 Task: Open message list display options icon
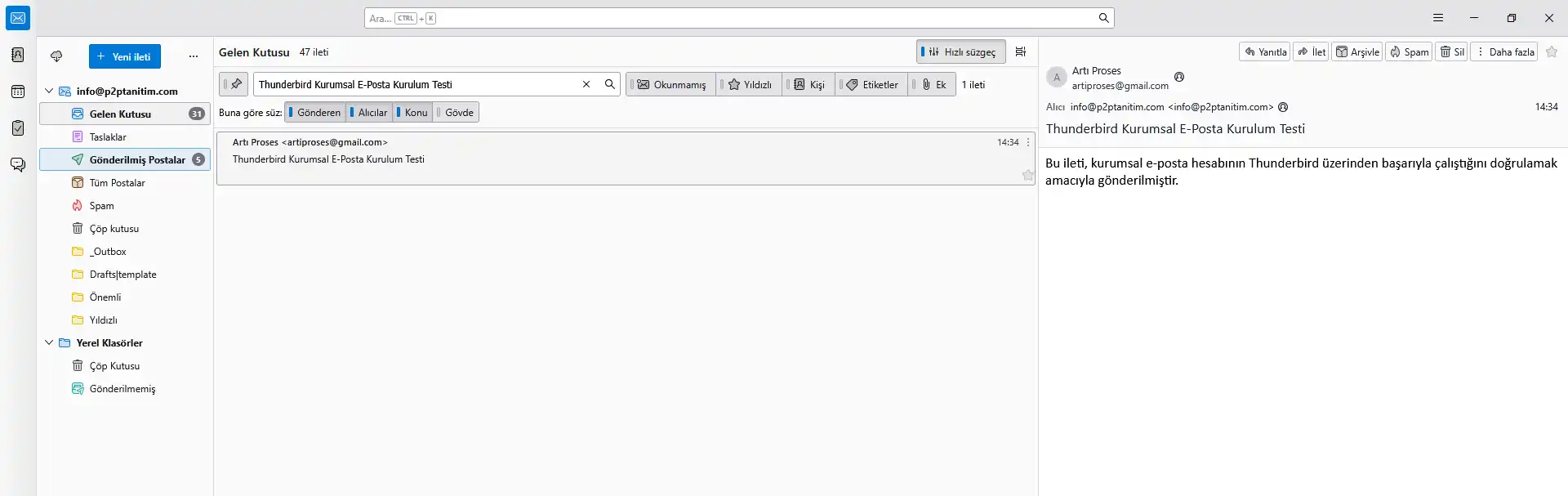1021,51
